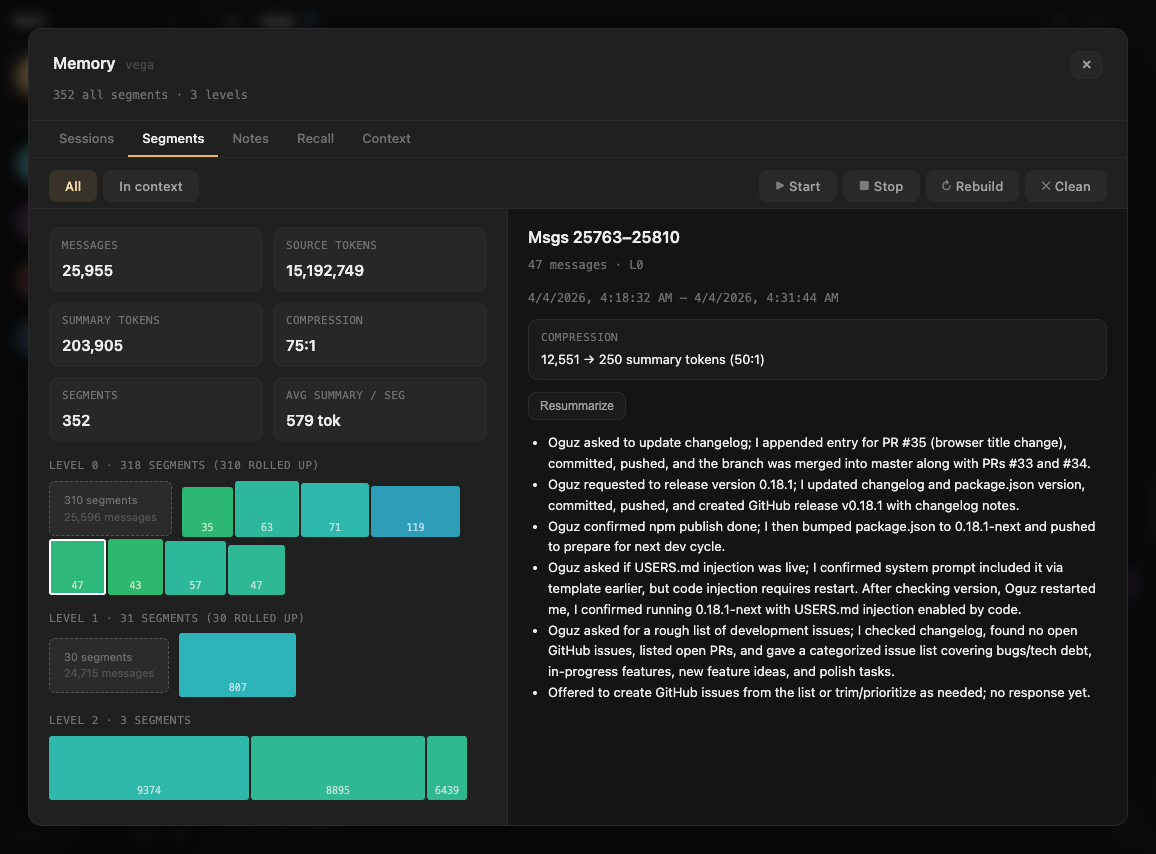
Task: View the Context tab
Action: point(386,138)
